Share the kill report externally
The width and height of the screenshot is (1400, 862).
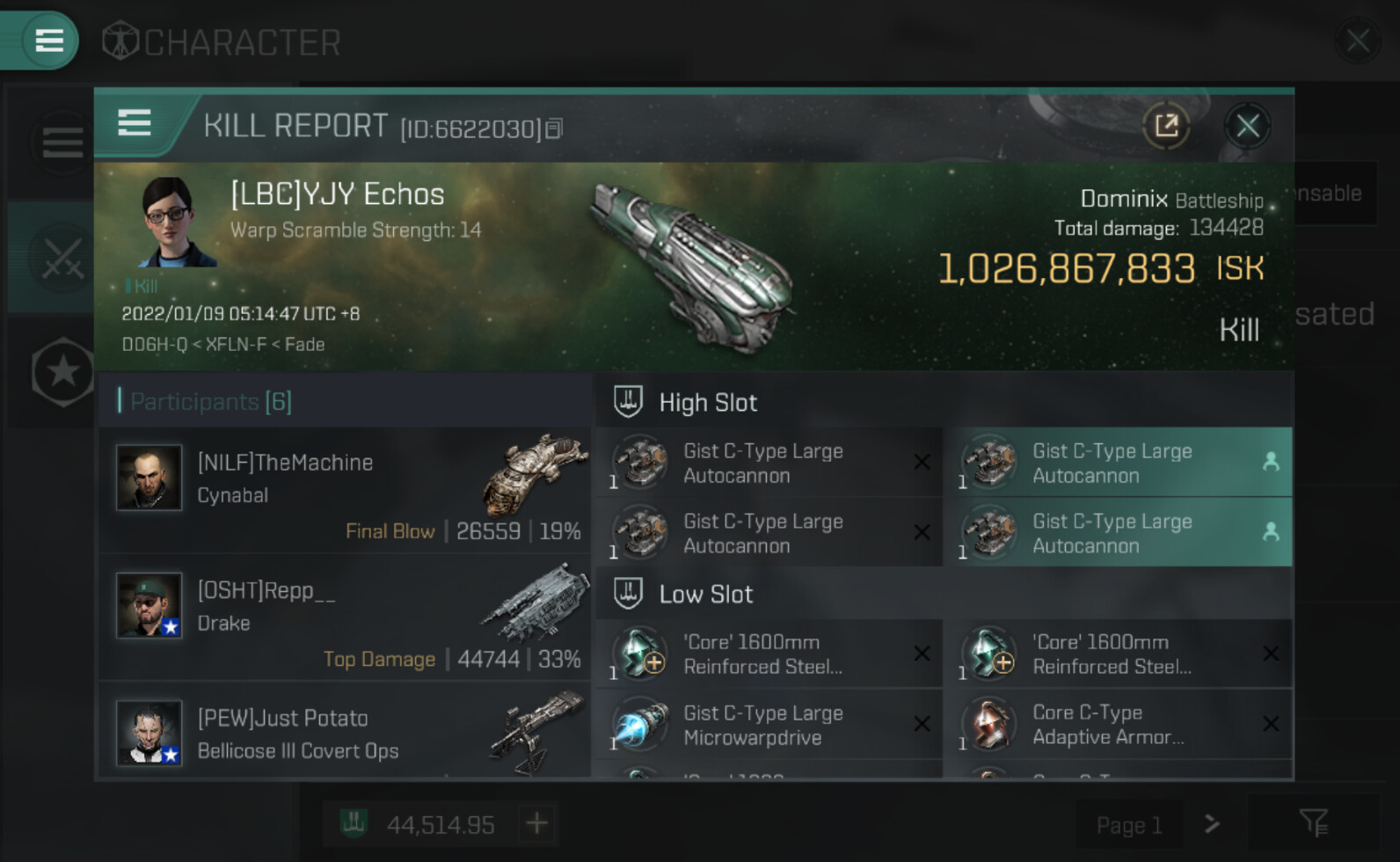click(1166, 126)
